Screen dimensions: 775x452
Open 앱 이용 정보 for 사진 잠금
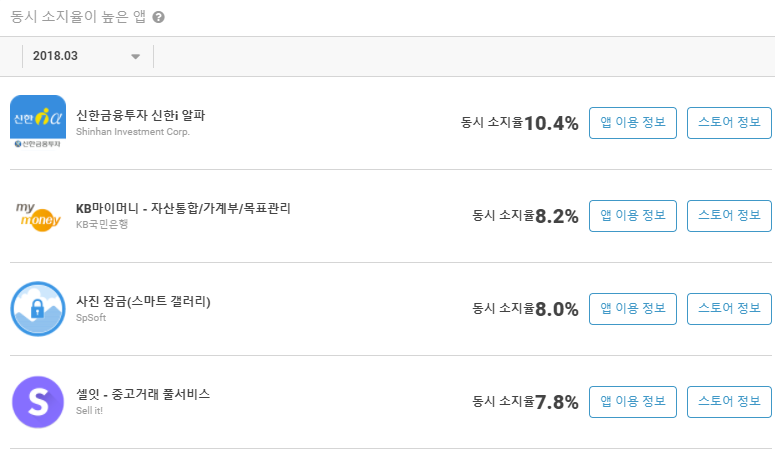coord(633,309)
